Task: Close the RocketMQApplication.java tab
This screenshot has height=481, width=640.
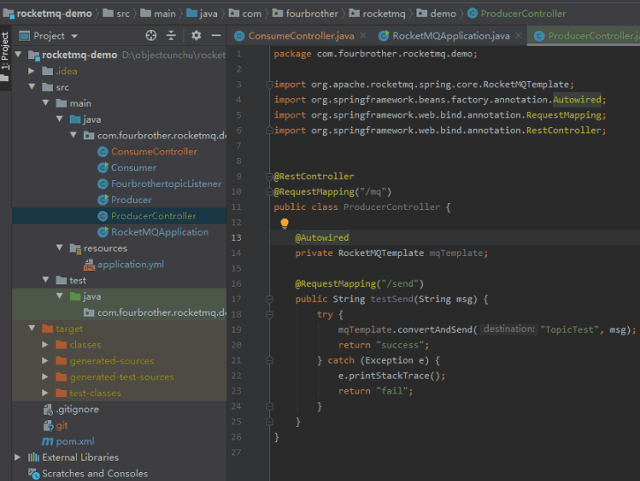Action: (x=518, y=36)
